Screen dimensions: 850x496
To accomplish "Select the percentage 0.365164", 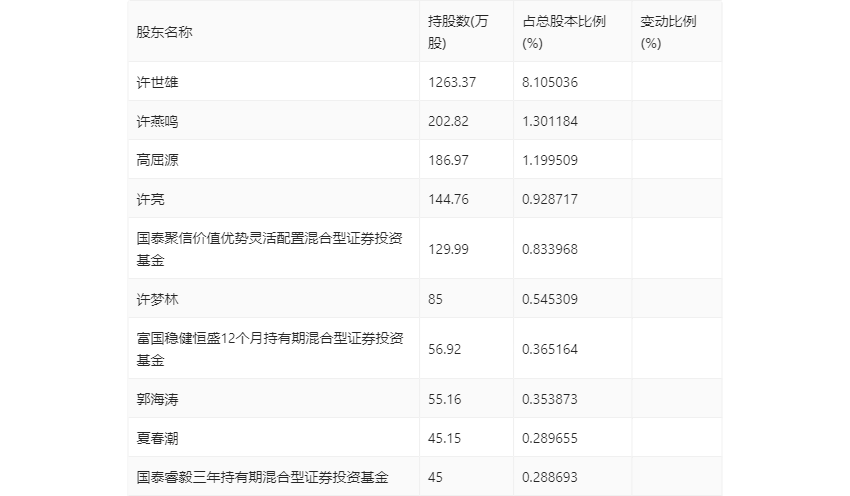I will (550, 349).
